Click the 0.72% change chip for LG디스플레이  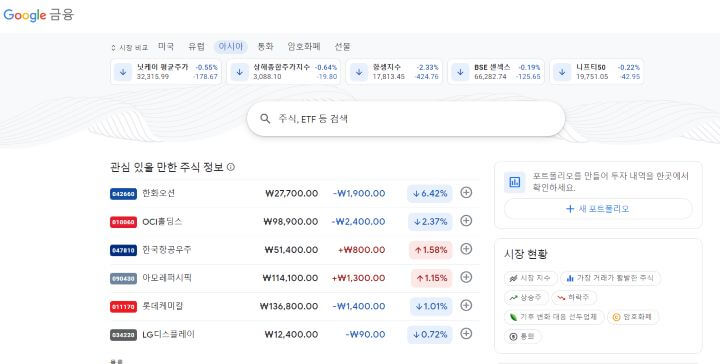tap(430, 335)
